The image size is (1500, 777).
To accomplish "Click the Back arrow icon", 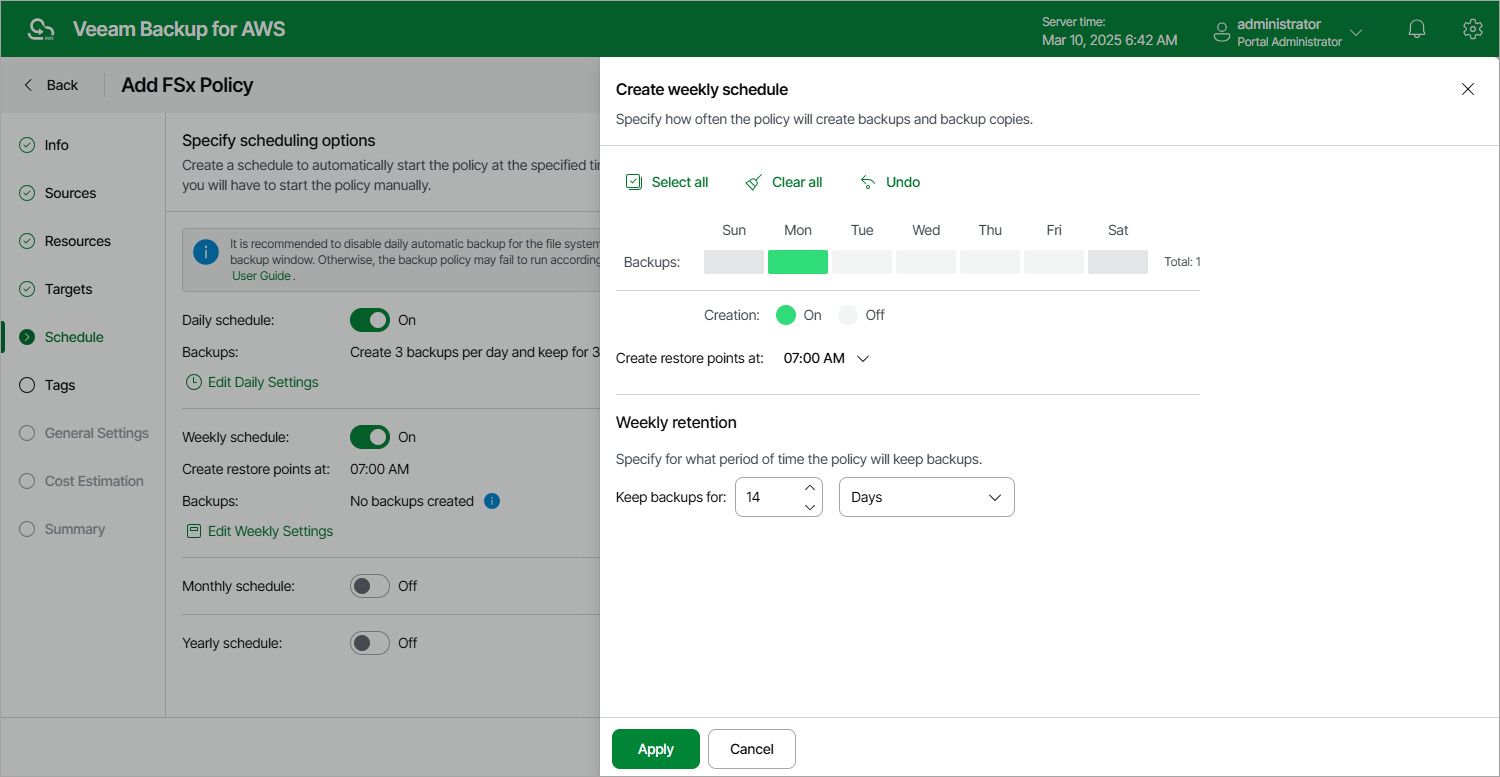I will coord(28,85).
